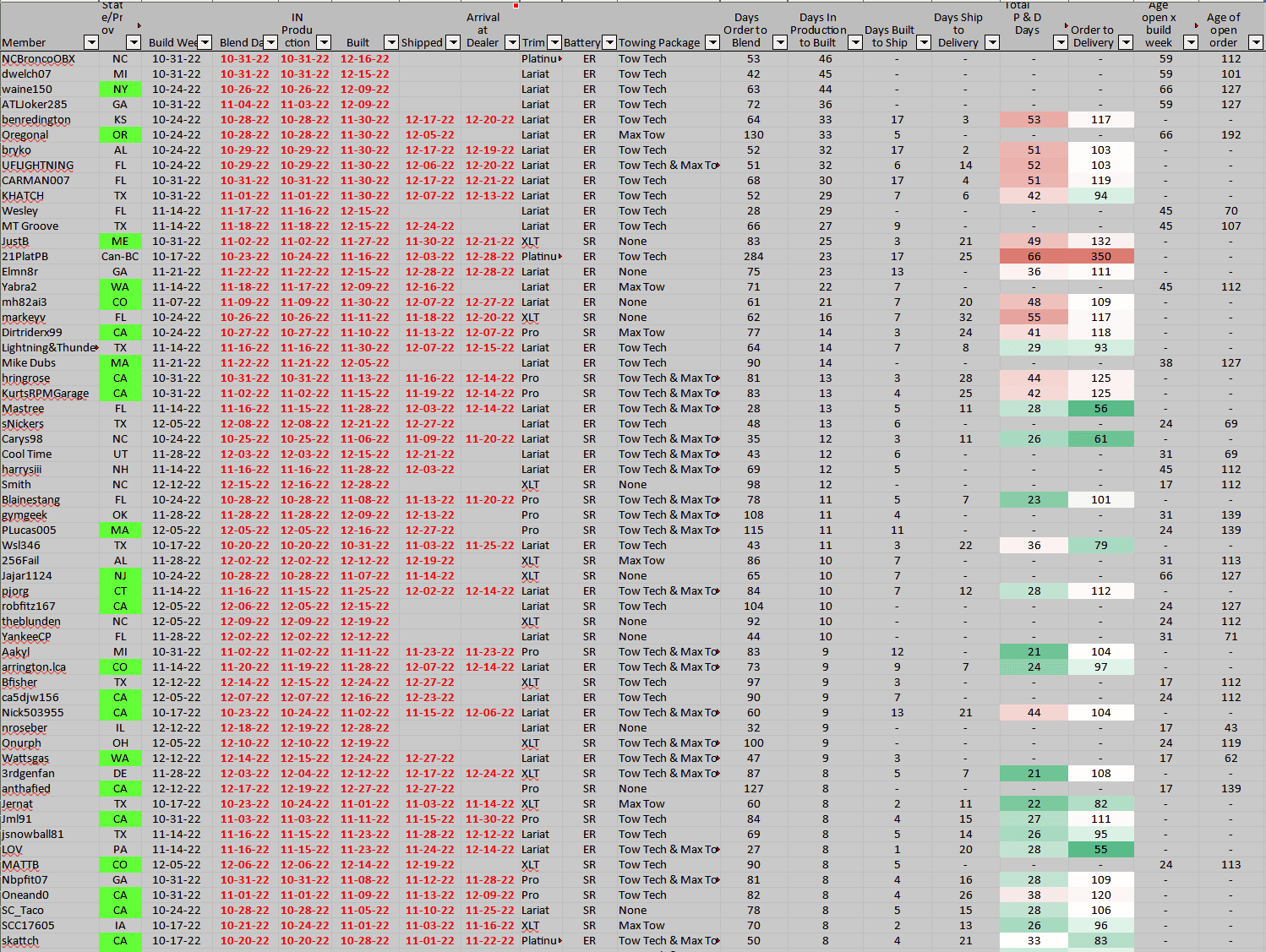1266x952 pixels.
Task: Select the dark red 350 Order to Delivery cell
Action: [x=1100, y=257]
